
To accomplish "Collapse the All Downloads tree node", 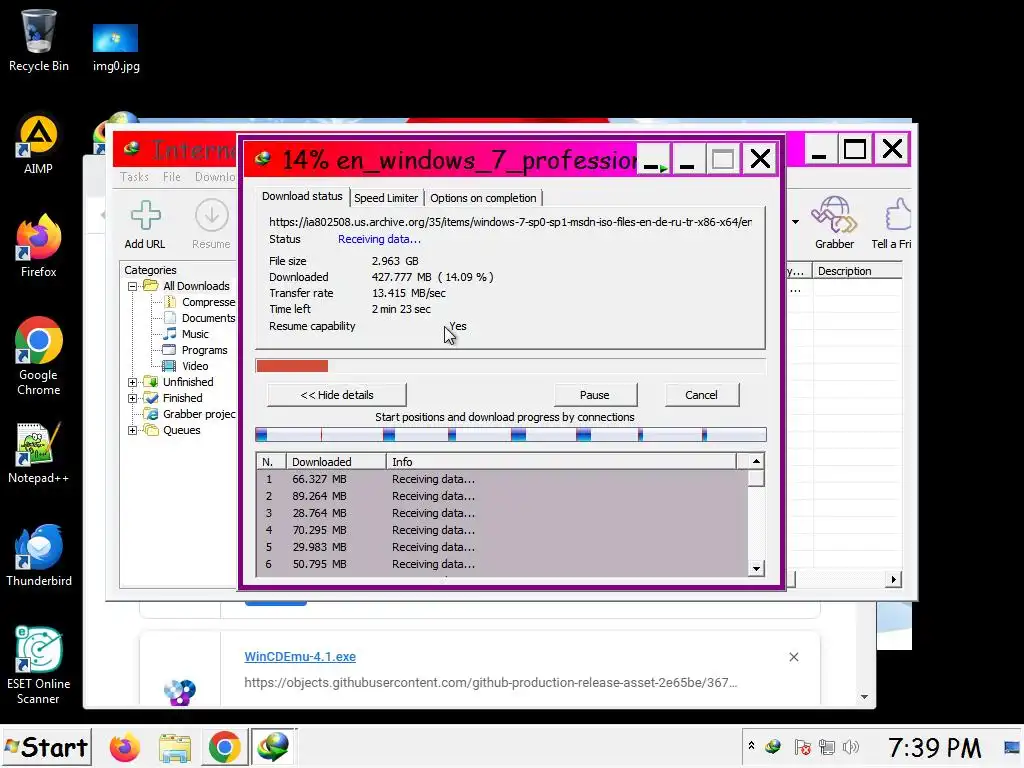I will coord(133,286).
